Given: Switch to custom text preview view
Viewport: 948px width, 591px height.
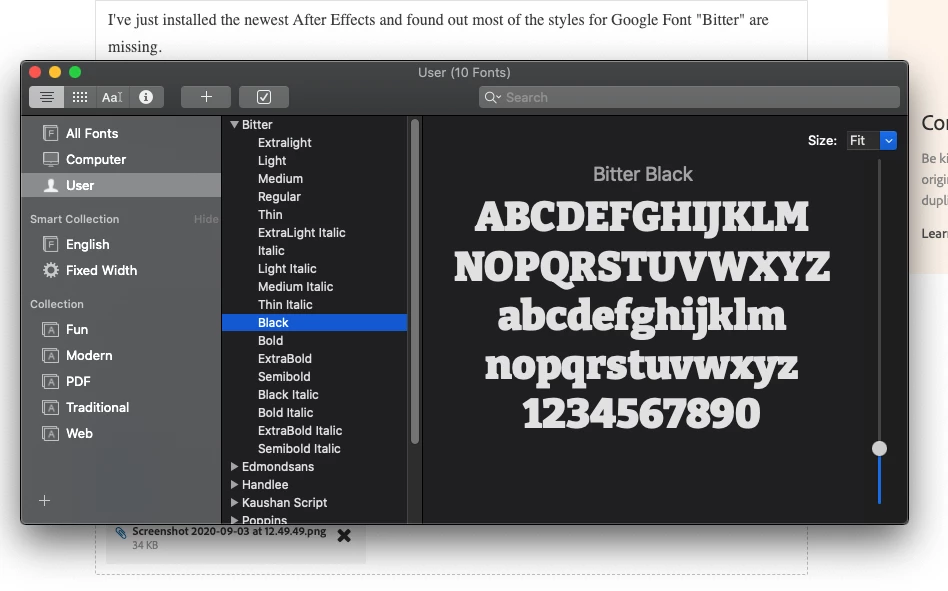Looking at the screenshot, I should coord(112,97).
